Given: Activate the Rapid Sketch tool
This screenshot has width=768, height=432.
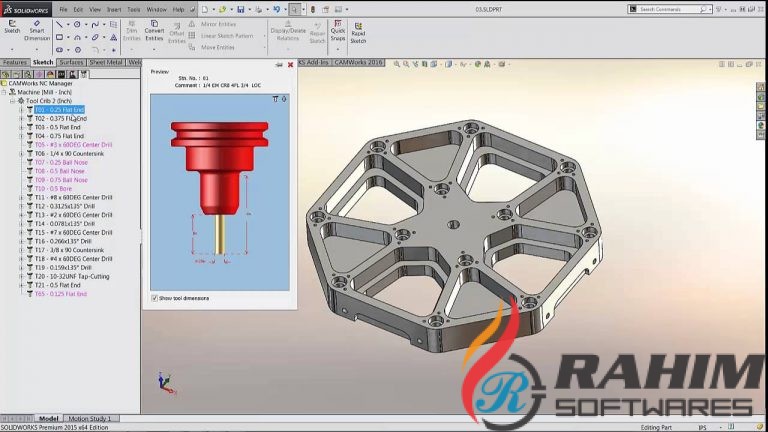Looking at the screenshot, I should pyautogui.click(x=358, y=33).
